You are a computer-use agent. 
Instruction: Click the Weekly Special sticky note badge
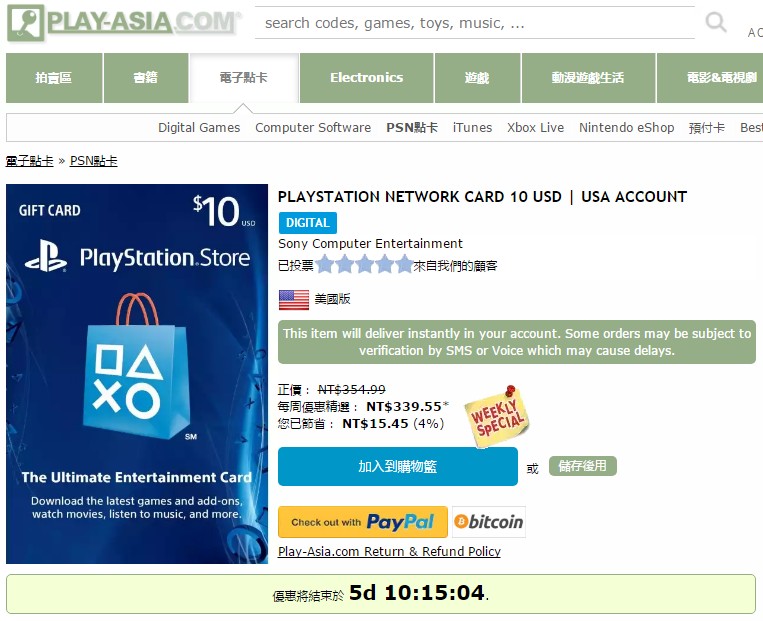click(x=496, y=416)
